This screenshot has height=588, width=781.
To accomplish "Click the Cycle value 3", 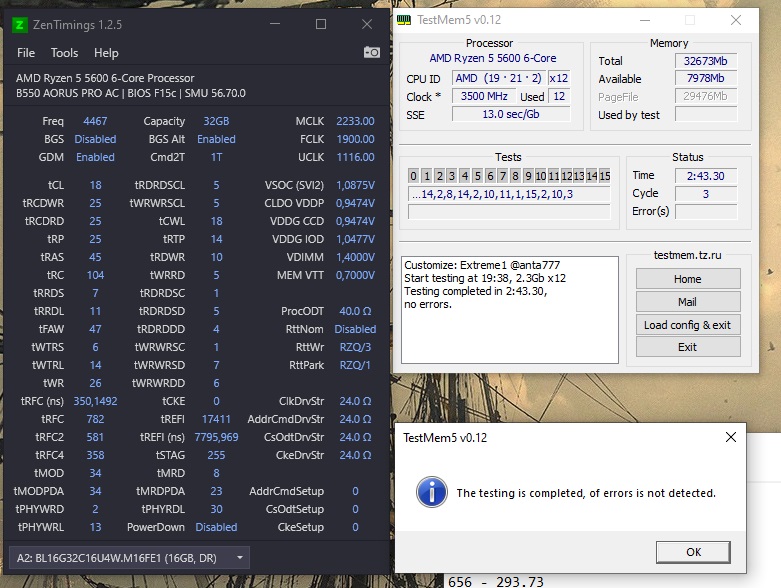I will (705, 194).
